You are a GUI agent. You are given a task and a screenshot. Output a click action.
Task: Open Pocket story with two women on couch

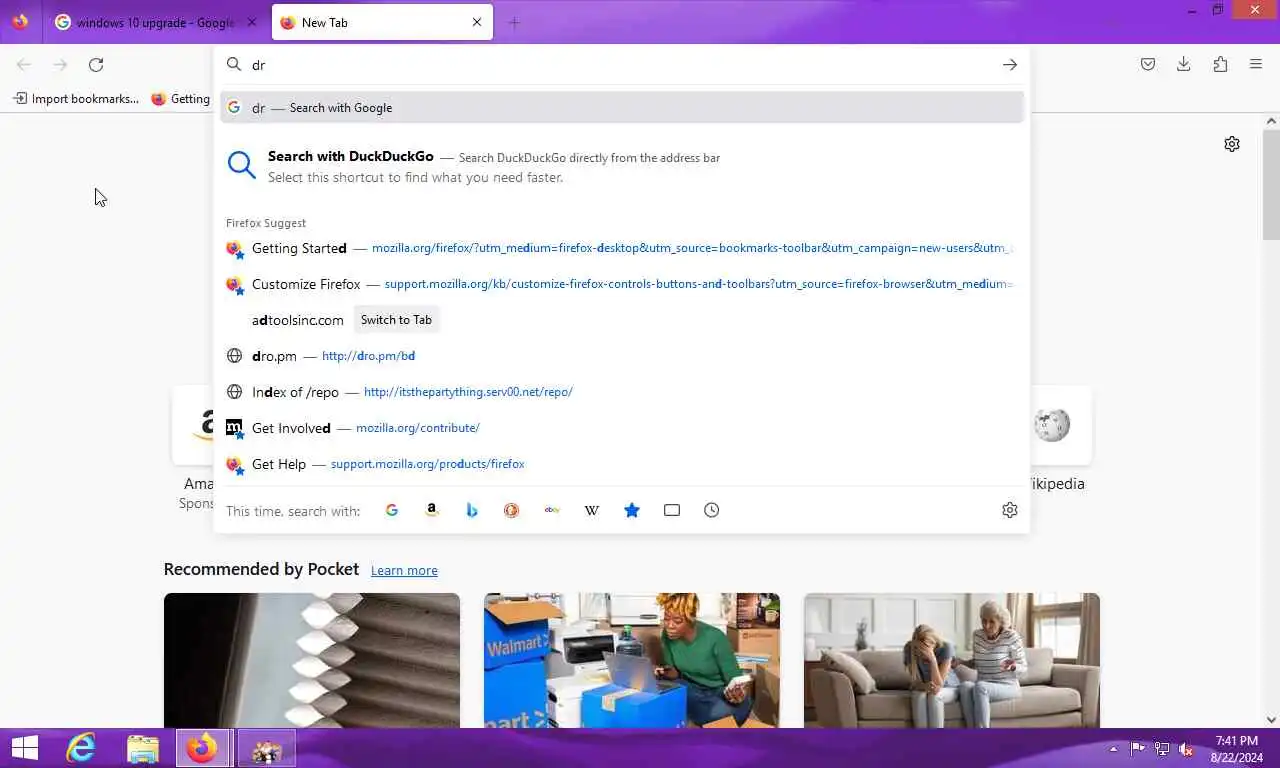click(952, 660)
